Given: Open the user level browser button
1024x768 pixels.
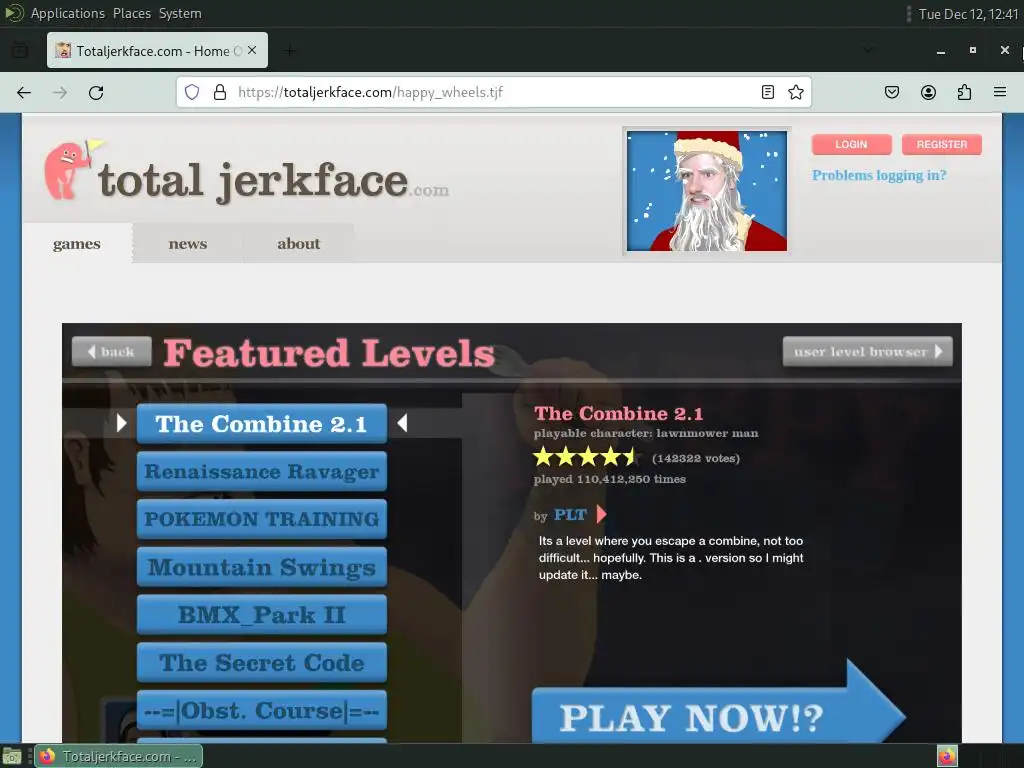Looking at the screenshot, I should 867,351.
